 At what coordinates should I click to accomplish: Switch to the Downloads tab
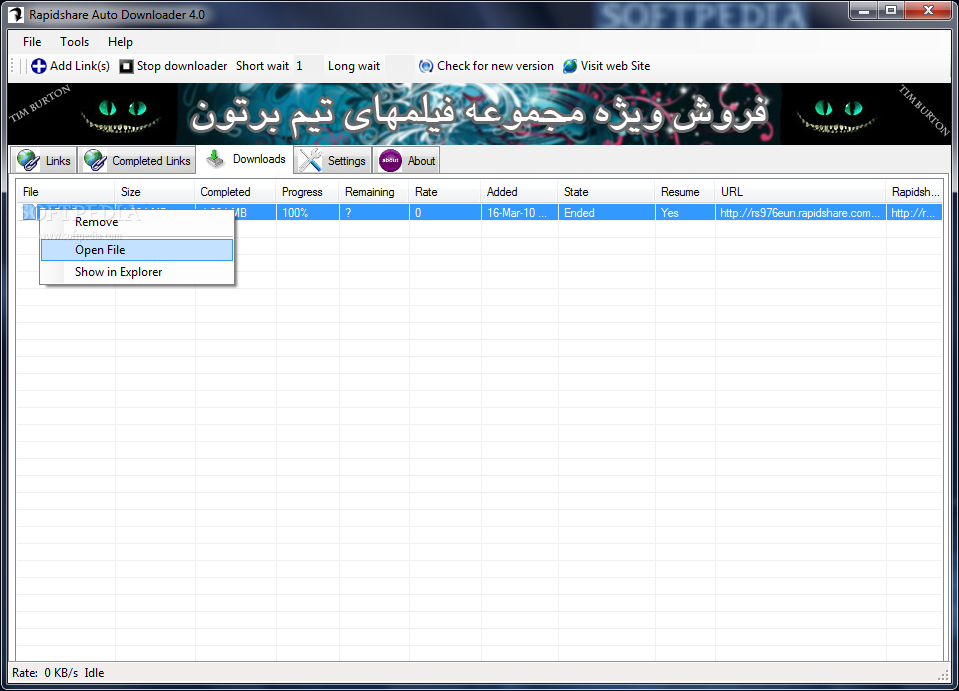tap(245, 159)
